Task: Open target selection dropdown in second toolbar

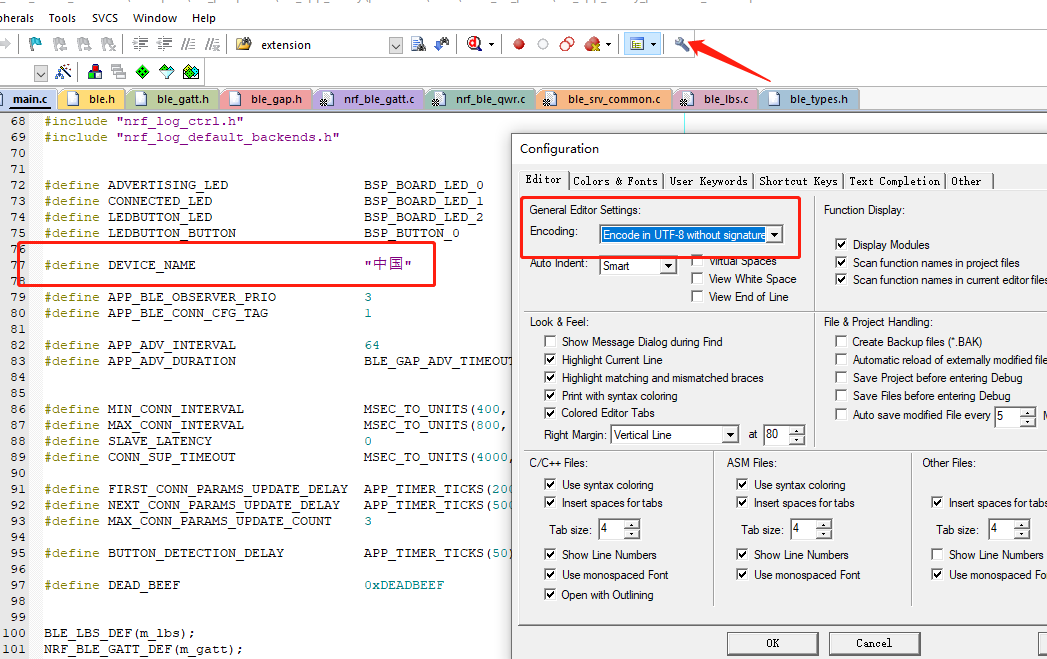Action: 41,73
